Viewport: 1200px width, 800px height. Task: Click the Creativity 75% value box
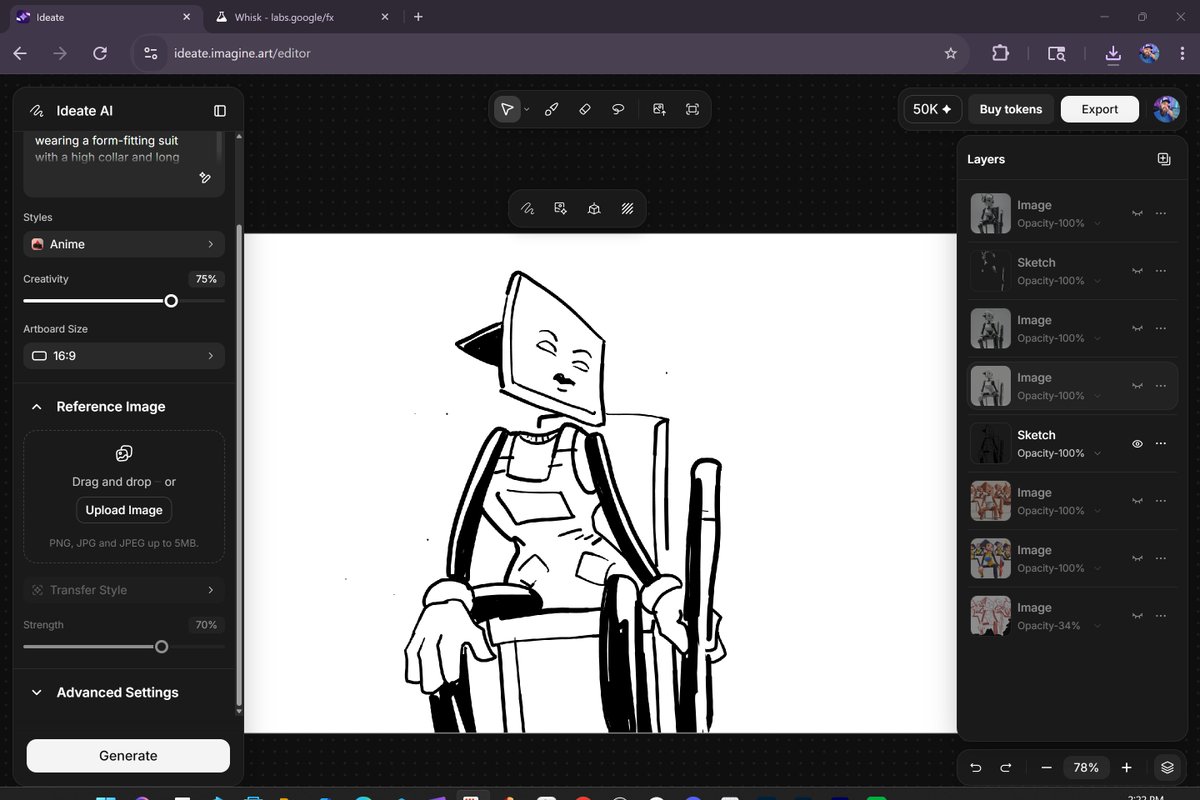(206, 279)
